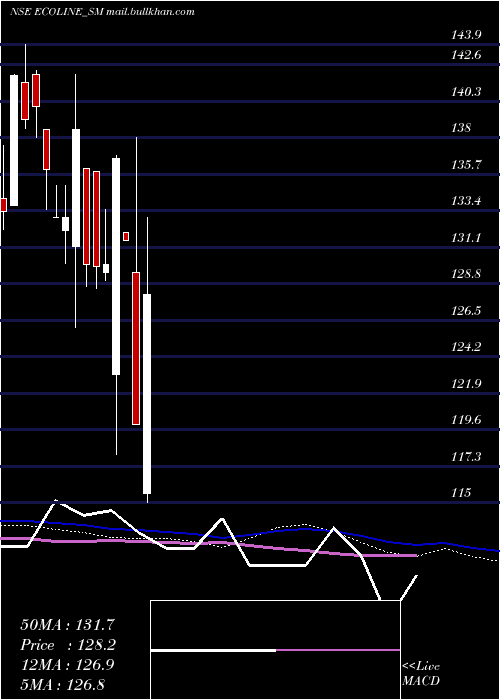
Task: Click the 121.9 price axis label
Action: [467, 383]
